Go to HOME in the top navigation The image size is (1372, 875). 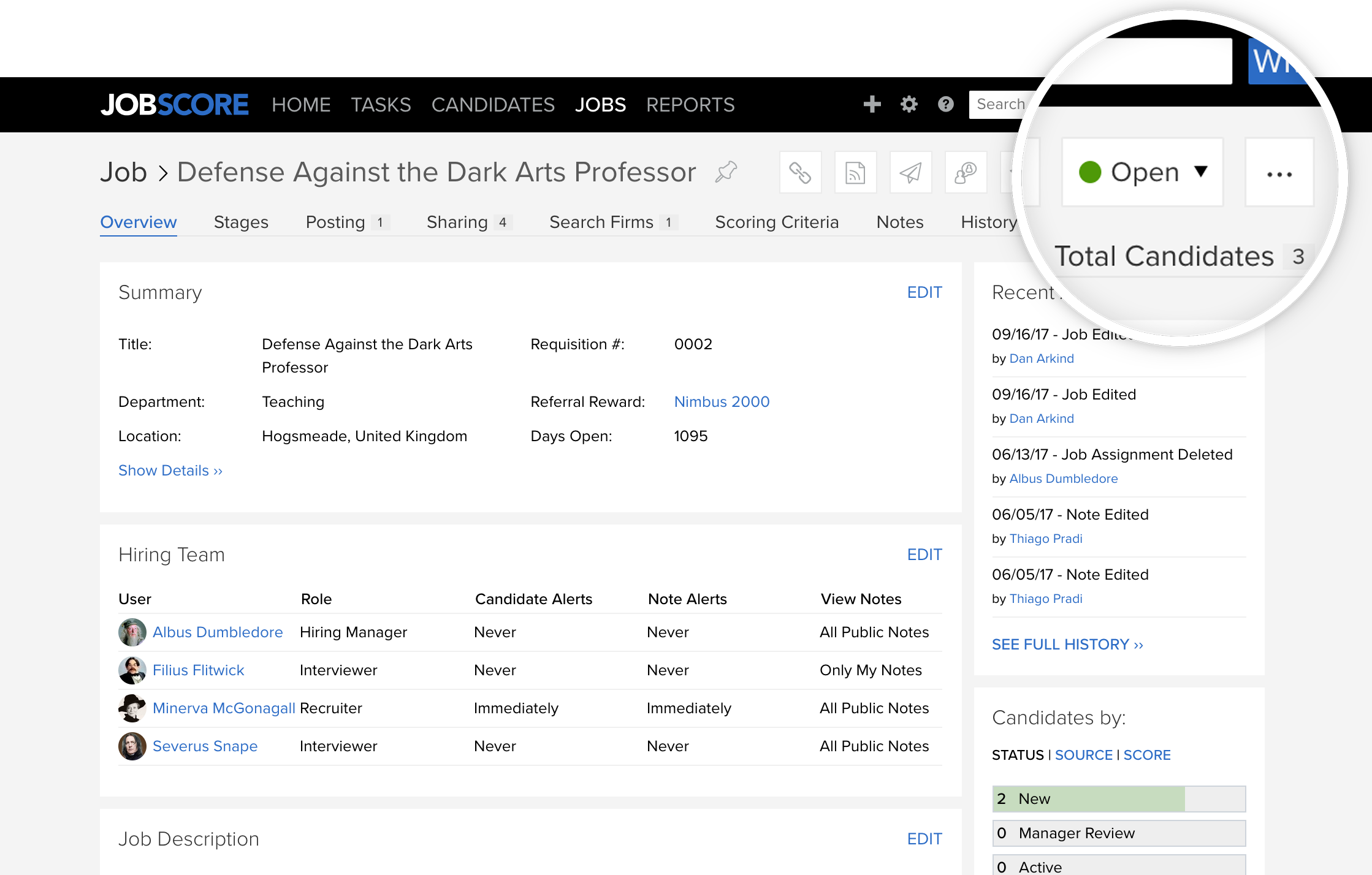301,105
